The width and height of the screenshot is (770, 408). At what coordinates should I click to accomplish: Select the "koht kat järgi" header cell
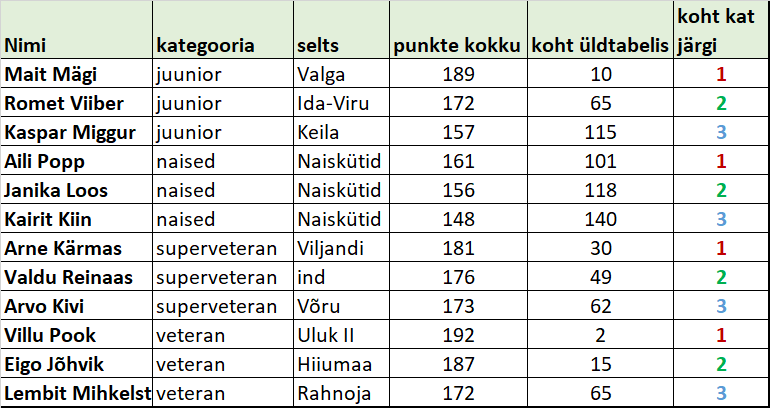tap(719, 30)
